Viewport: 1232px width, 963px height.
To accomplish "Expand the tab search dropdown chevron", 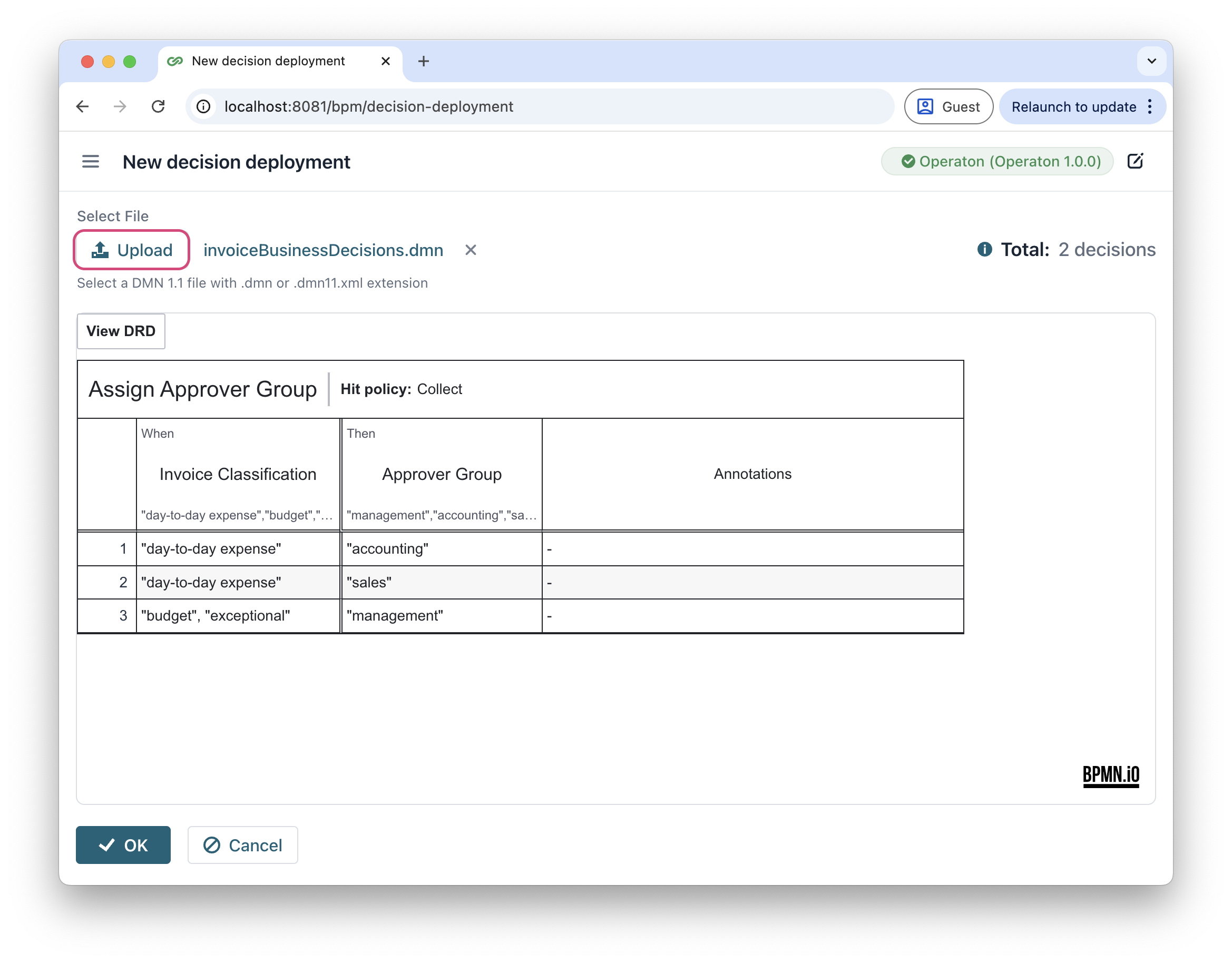I will pyautogui.click(x=1151, y=61).
